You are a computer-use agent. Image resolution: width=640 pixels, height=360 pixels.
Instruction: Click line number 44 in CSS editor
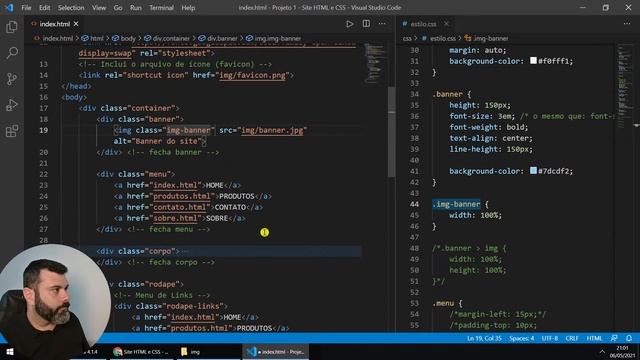[x=414, y=204]
